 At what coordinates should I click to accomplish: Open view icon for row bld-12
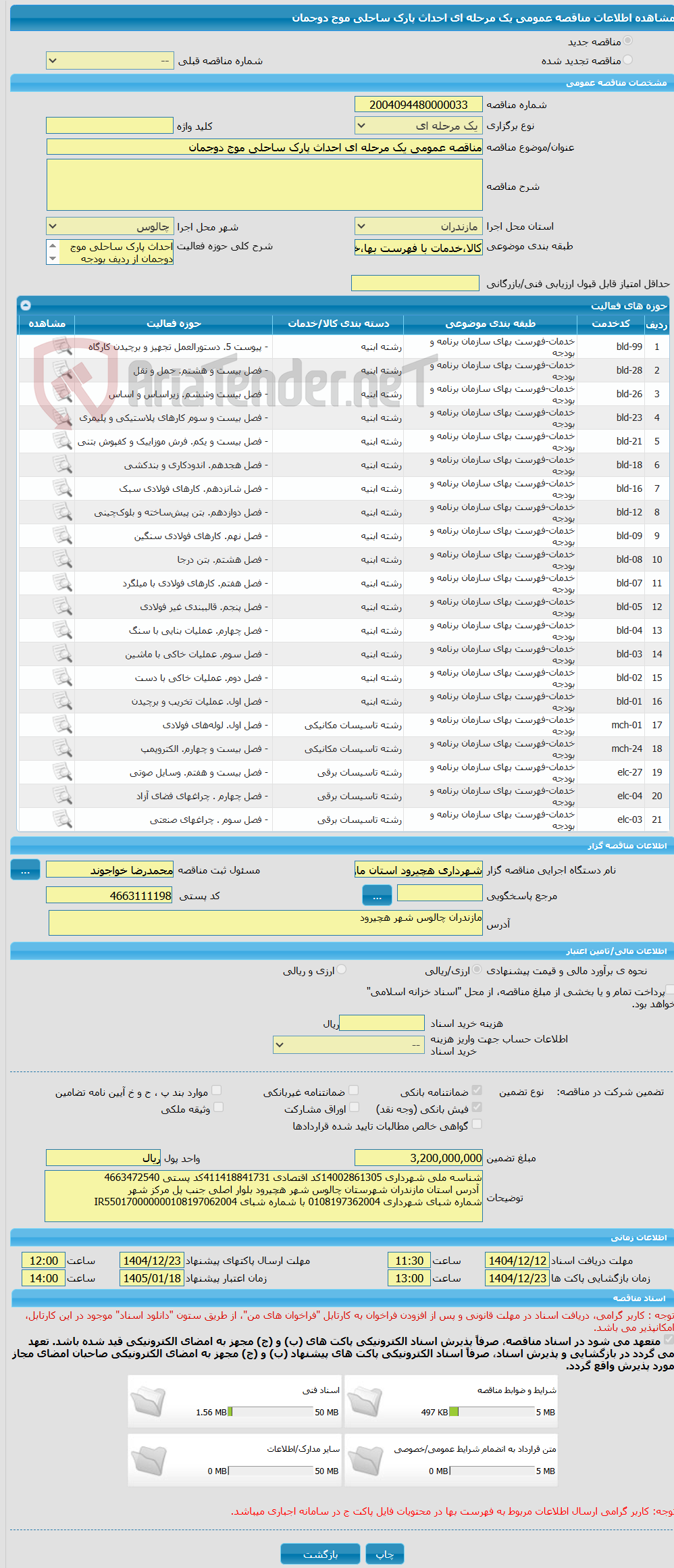point(62,512)
